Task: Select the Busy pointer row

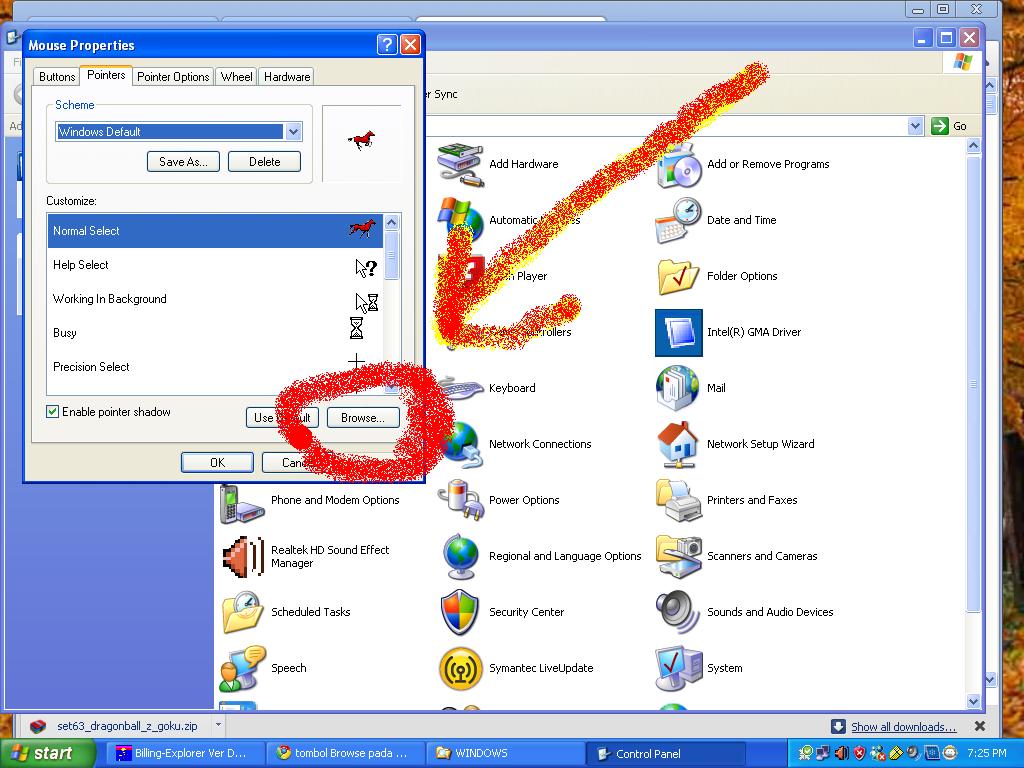Action: pyautogui.click(x=215, y=333)
